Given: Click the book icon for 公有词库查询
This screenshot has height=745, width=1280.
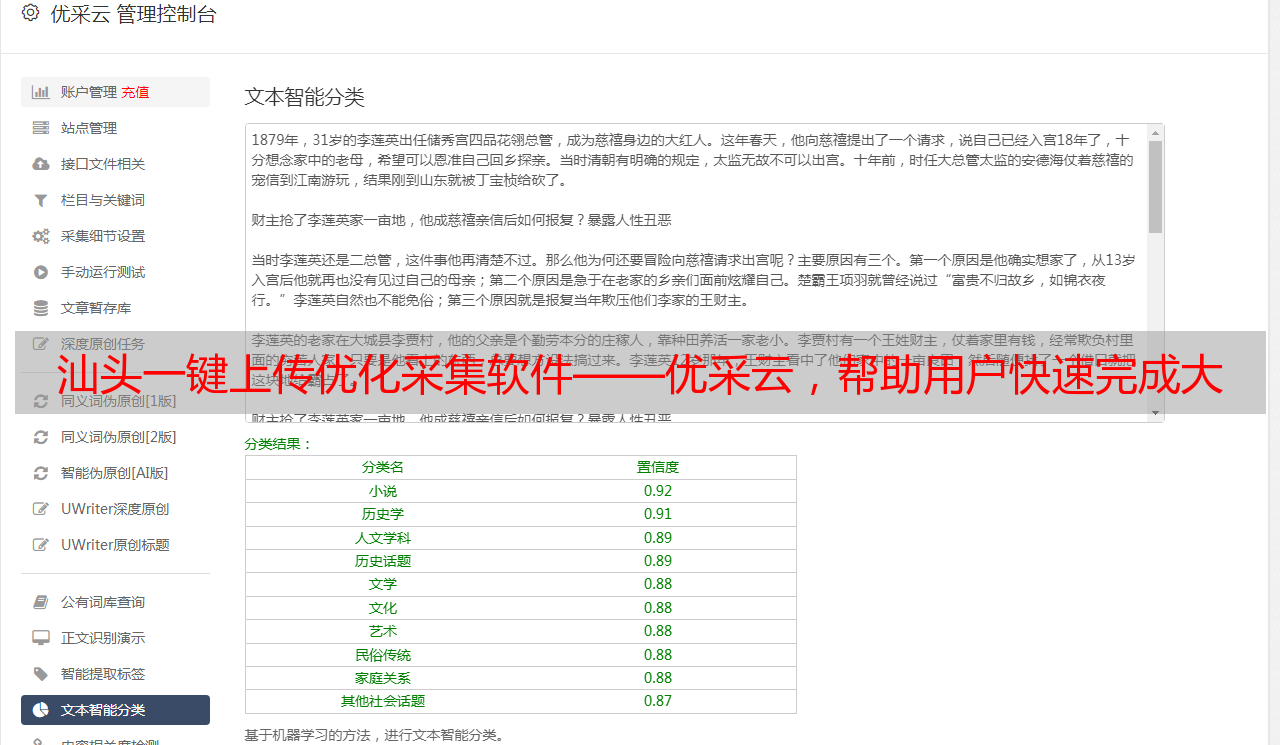Looking at the screenshot, I should pyautogui.click(x=41, y=602).
